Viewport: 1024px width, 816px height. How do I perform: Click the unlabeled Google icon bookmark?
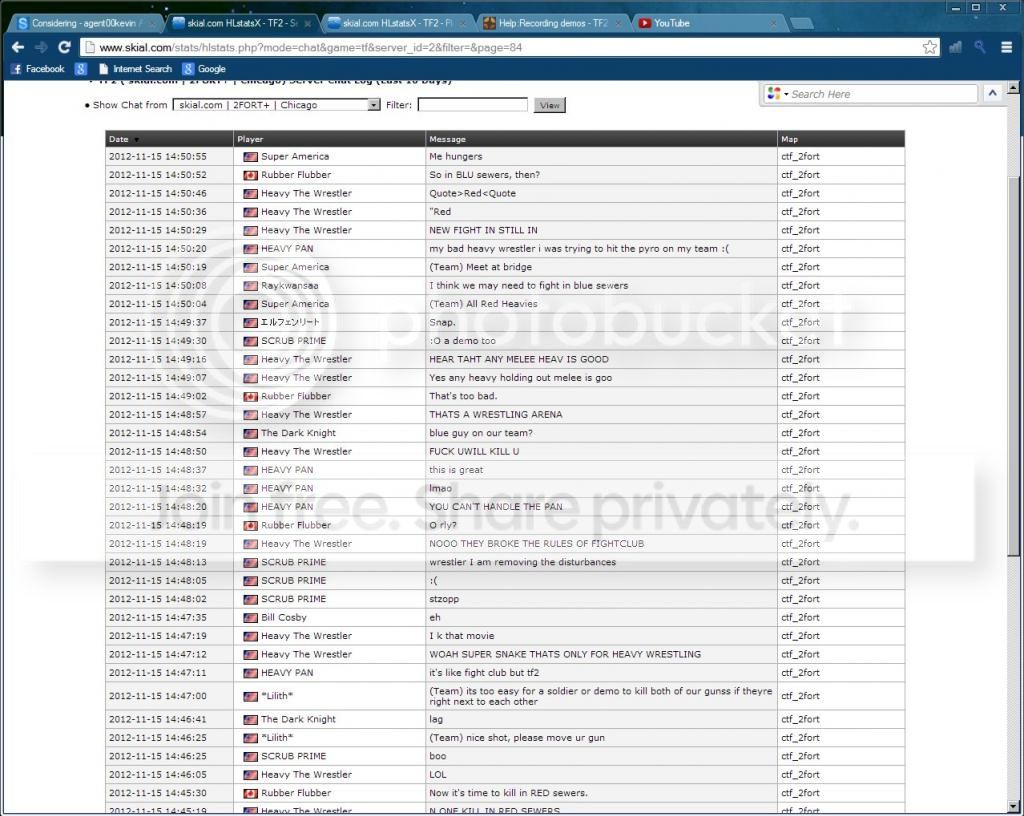[x=81, y=69]
